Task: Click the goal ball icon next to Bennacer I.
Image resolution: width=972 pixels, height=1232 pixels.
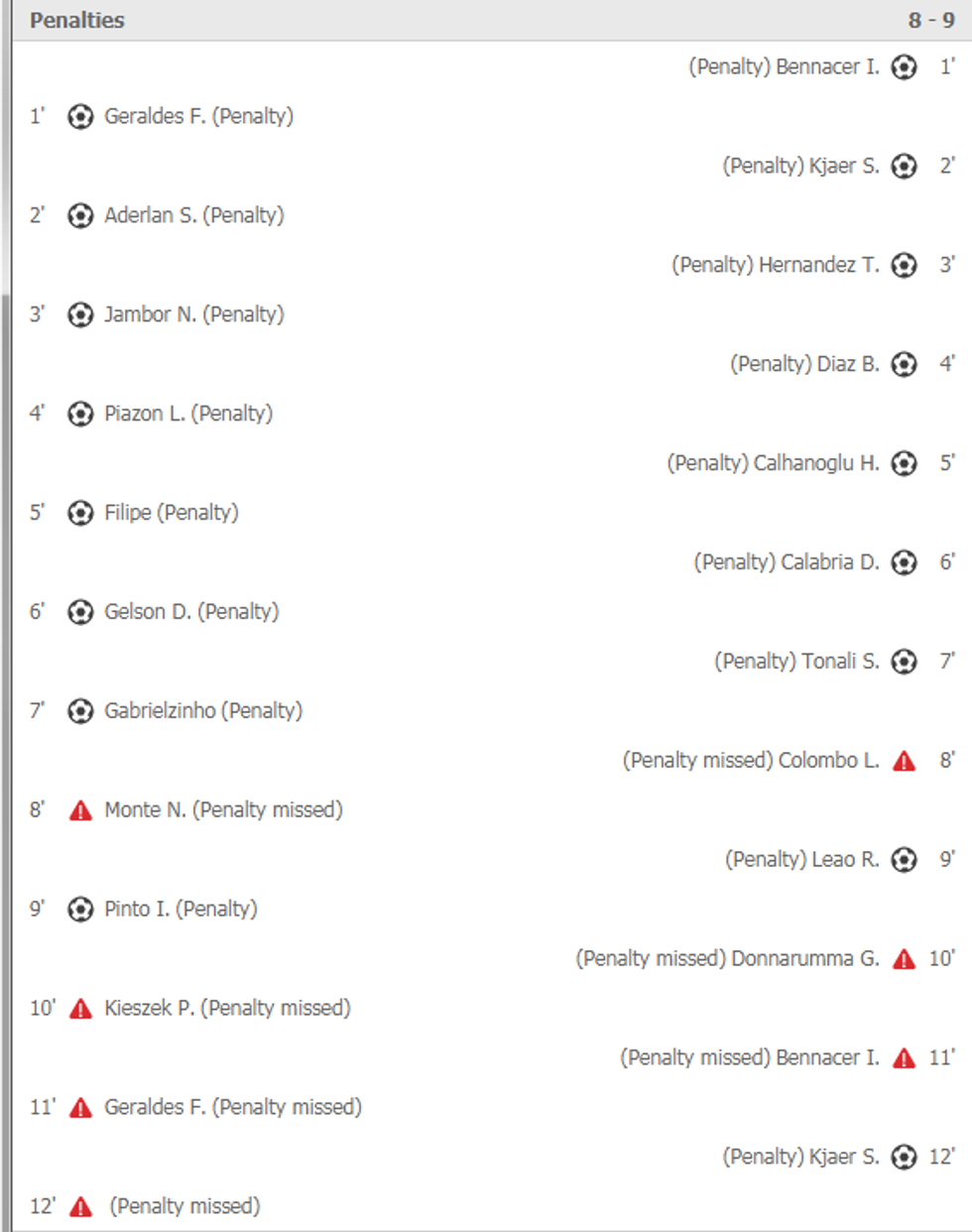Action: (x=903, y=66)
